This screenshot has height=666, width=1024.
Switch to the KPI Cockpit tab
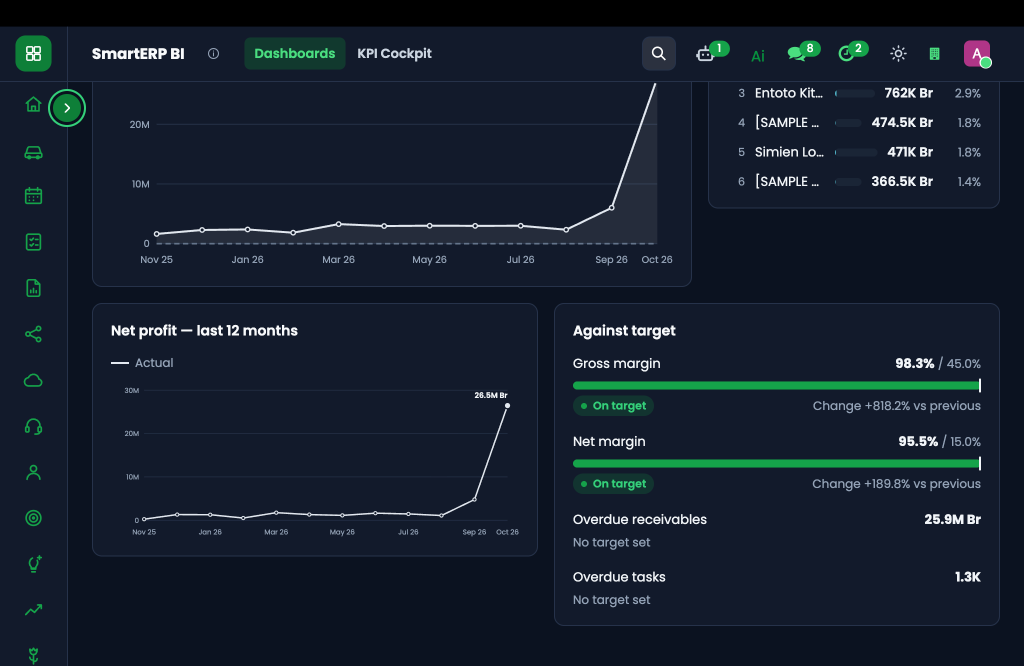click(x=394, y=54)
